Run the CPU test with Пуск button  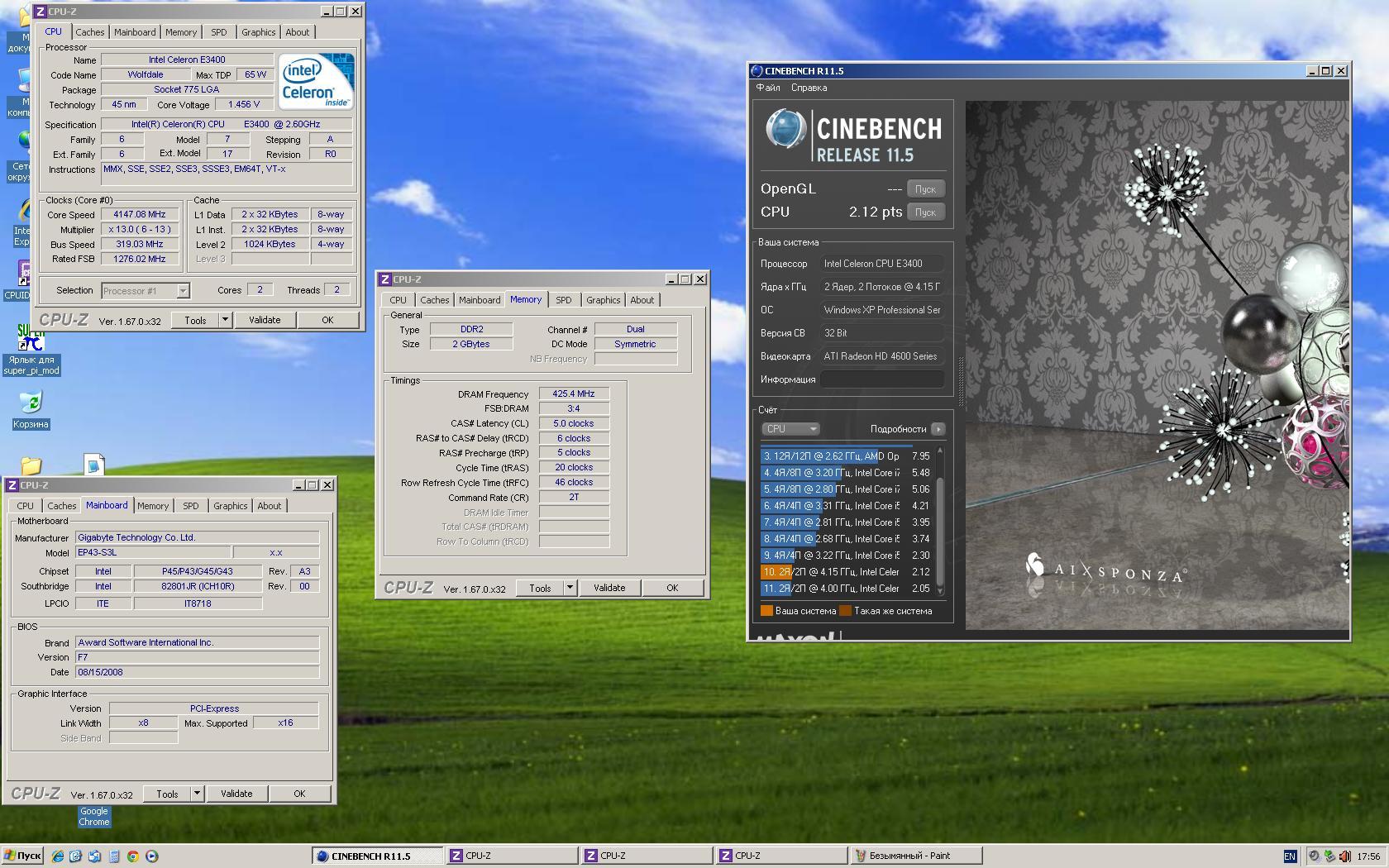pyautogui.click(x=925, y=212)
